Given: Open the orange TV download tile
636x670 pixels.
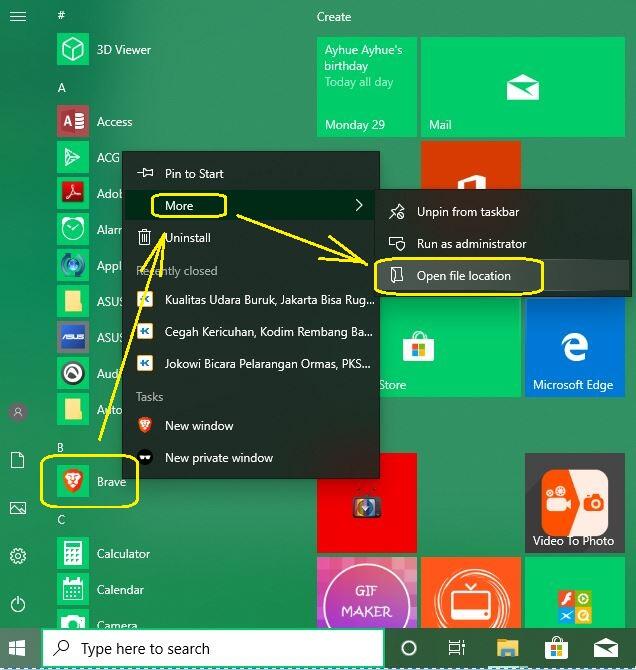Looking at the screenshot, I should click(471, 592).
